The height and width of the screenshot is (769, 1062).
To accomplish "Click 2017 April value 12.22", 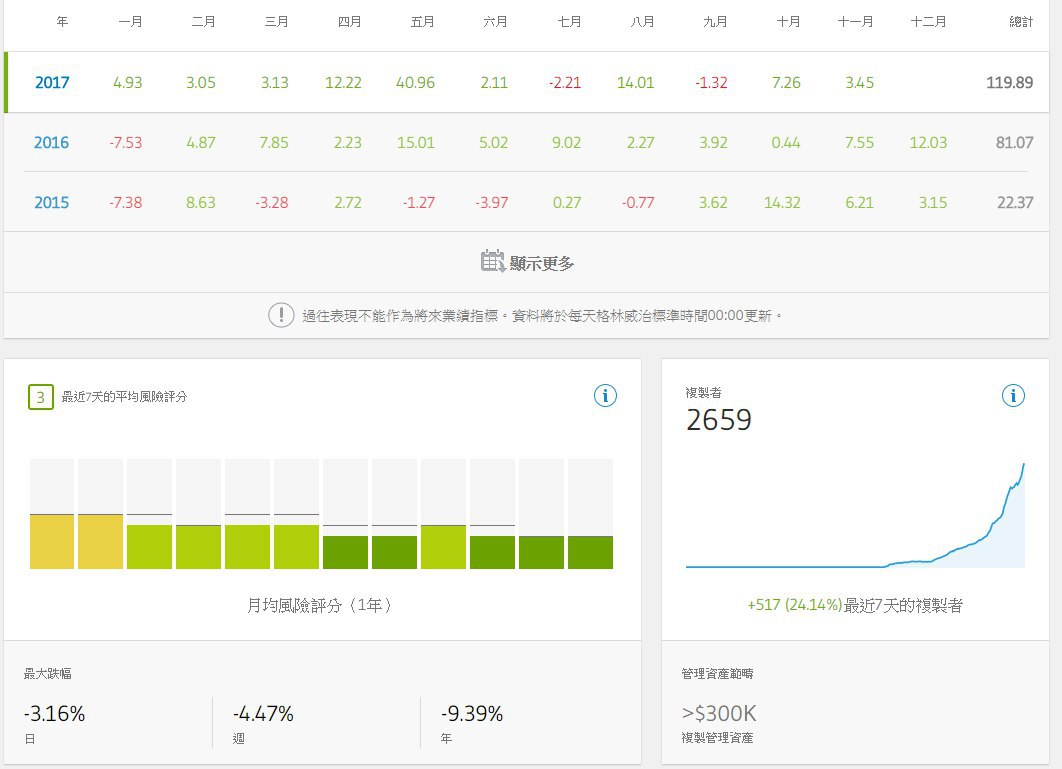I will 343,83.
